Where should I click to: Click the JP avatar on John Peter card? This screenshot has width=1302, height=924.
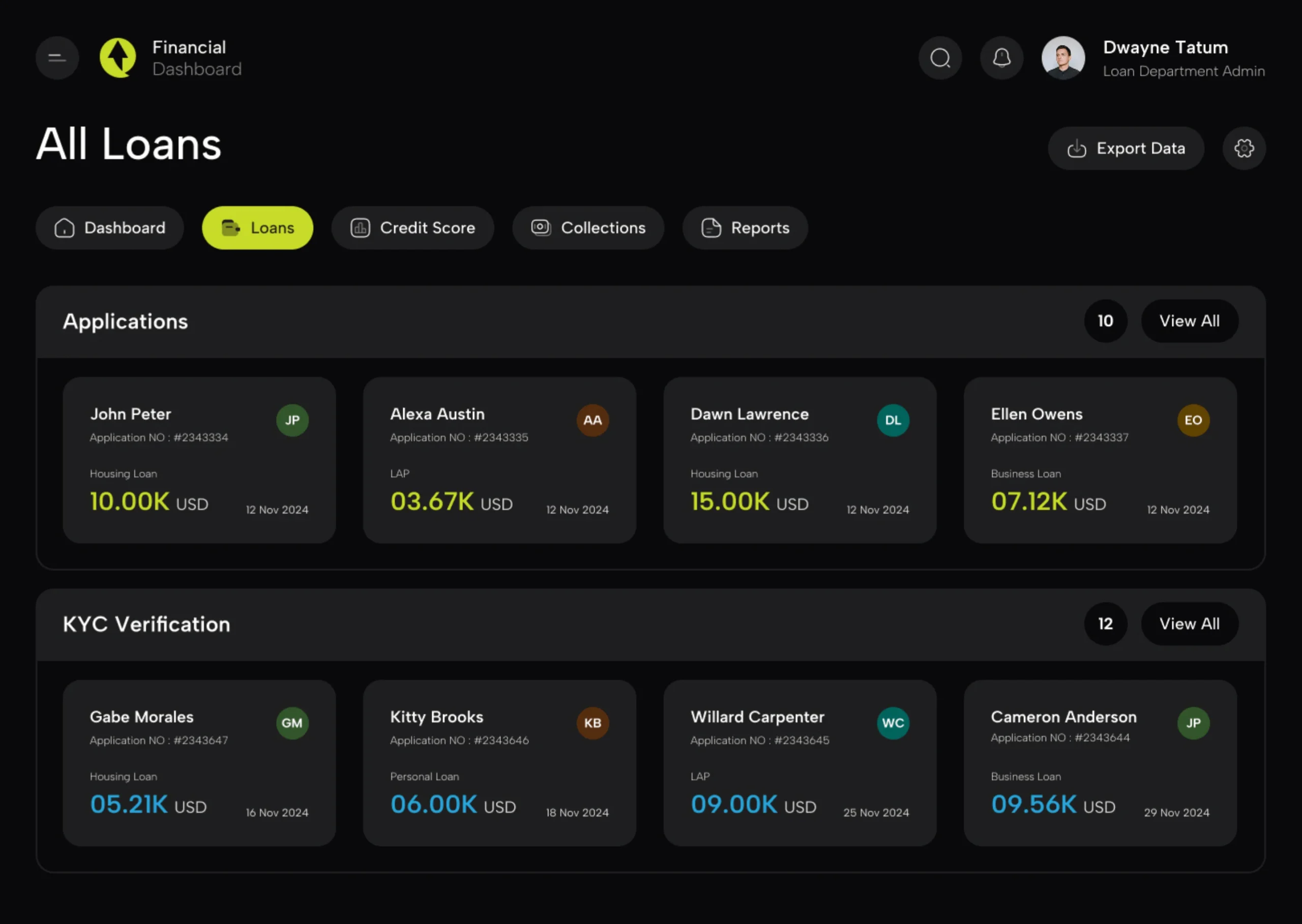tap(292, 421)
